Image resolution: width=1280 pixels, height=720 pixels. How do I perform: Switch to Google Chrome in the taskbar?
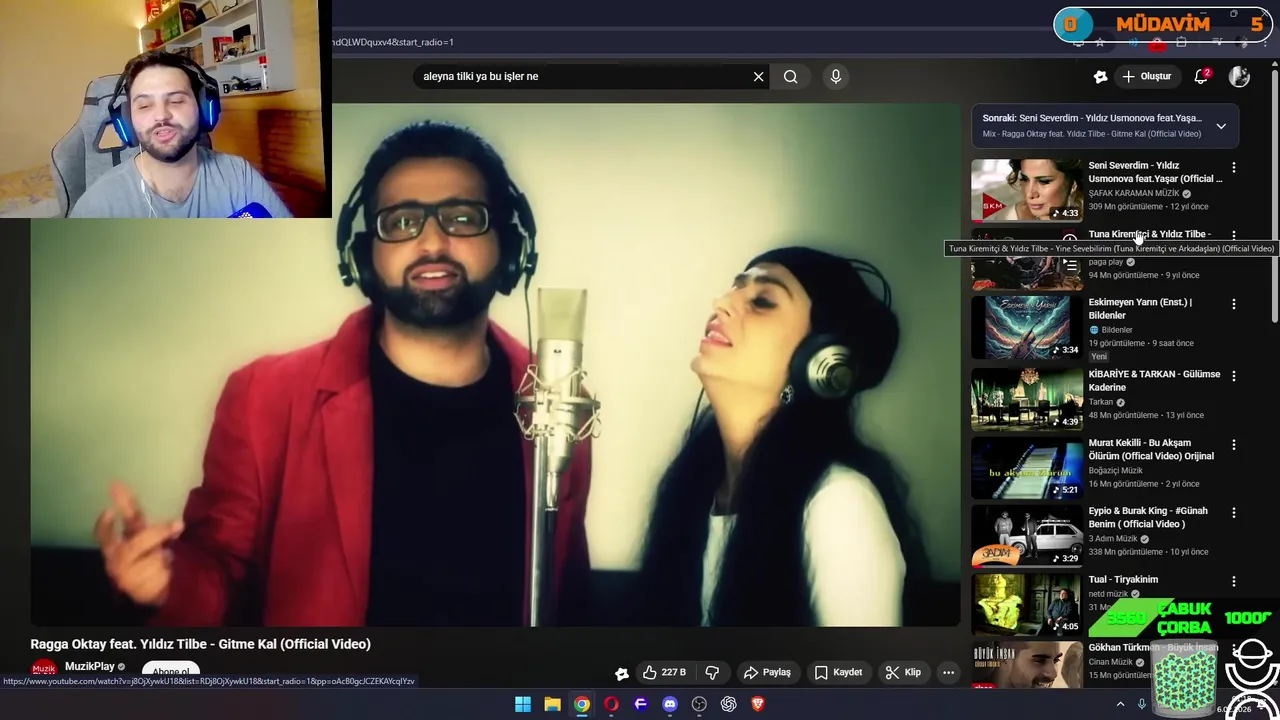tap(581, 704)
